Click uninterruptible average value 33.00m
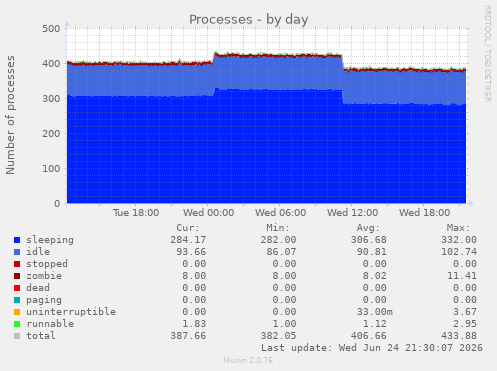Screen dimensions: 497x371 (375, 312)
